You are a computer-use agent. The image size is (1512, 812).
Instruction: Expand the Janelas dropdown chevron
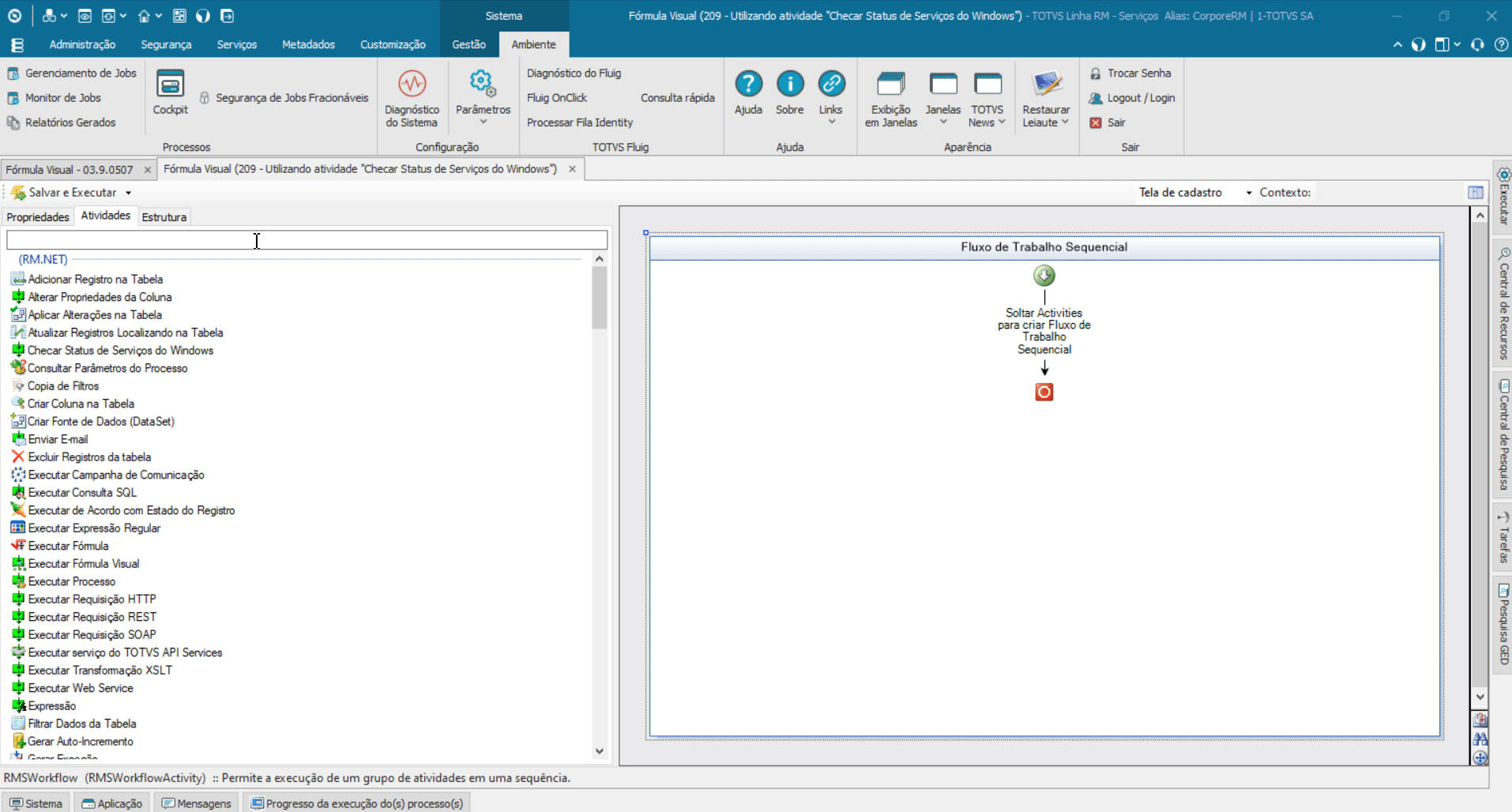(943, 122)
